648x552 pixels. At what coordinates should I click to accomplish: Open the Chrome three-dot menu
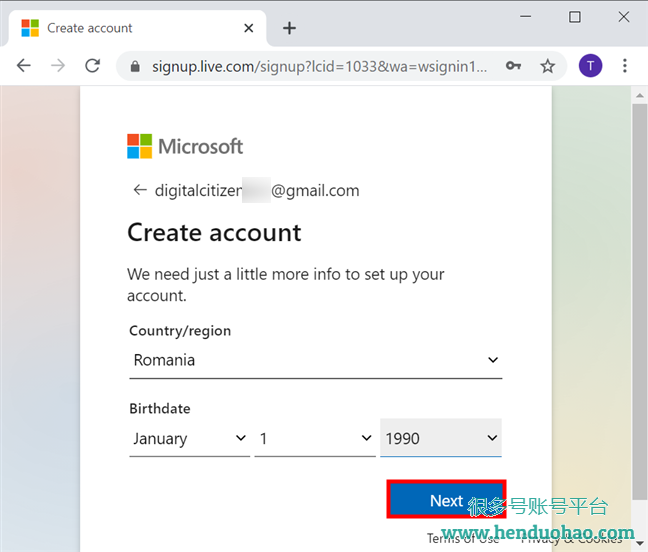coord(625,66)
